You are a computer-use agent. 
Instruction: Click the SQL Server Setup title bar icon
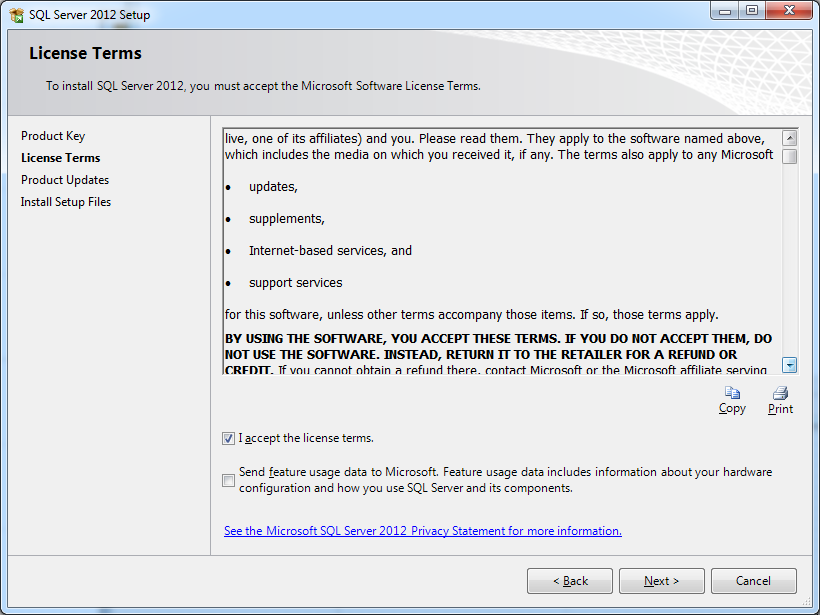click(16, 15)
